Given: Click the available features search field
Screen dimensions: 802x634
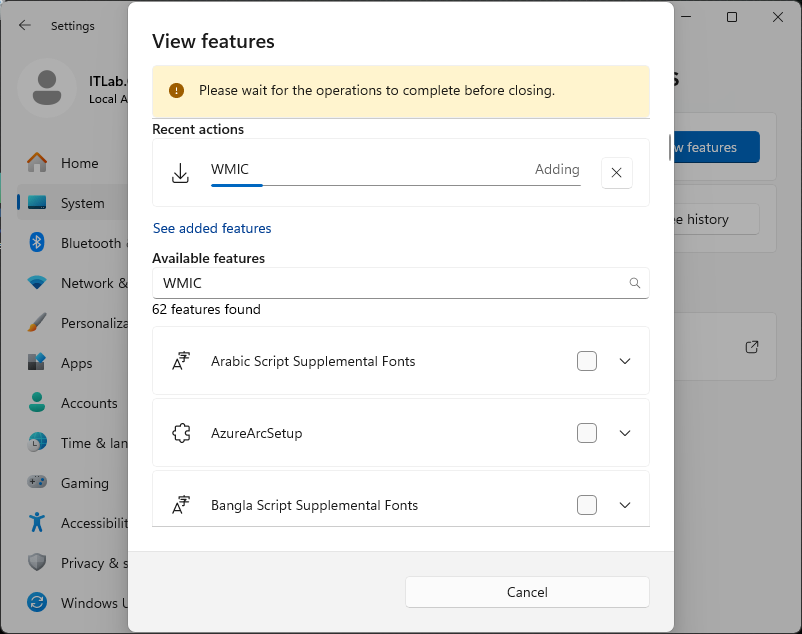Looking at the screenshot, I should click(390, 283).
